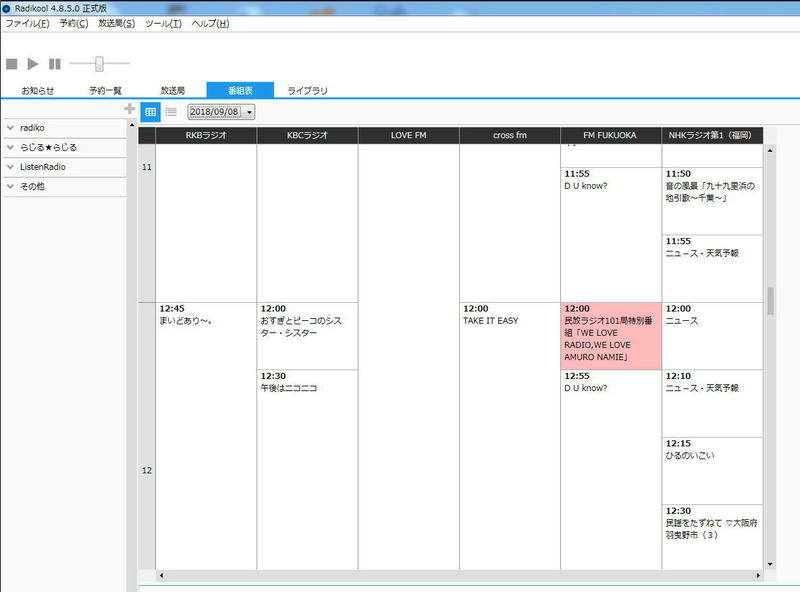The width and height of the screenshot is (800, 592).
Task: Click the volume slider handle
Action: [99, 63]
